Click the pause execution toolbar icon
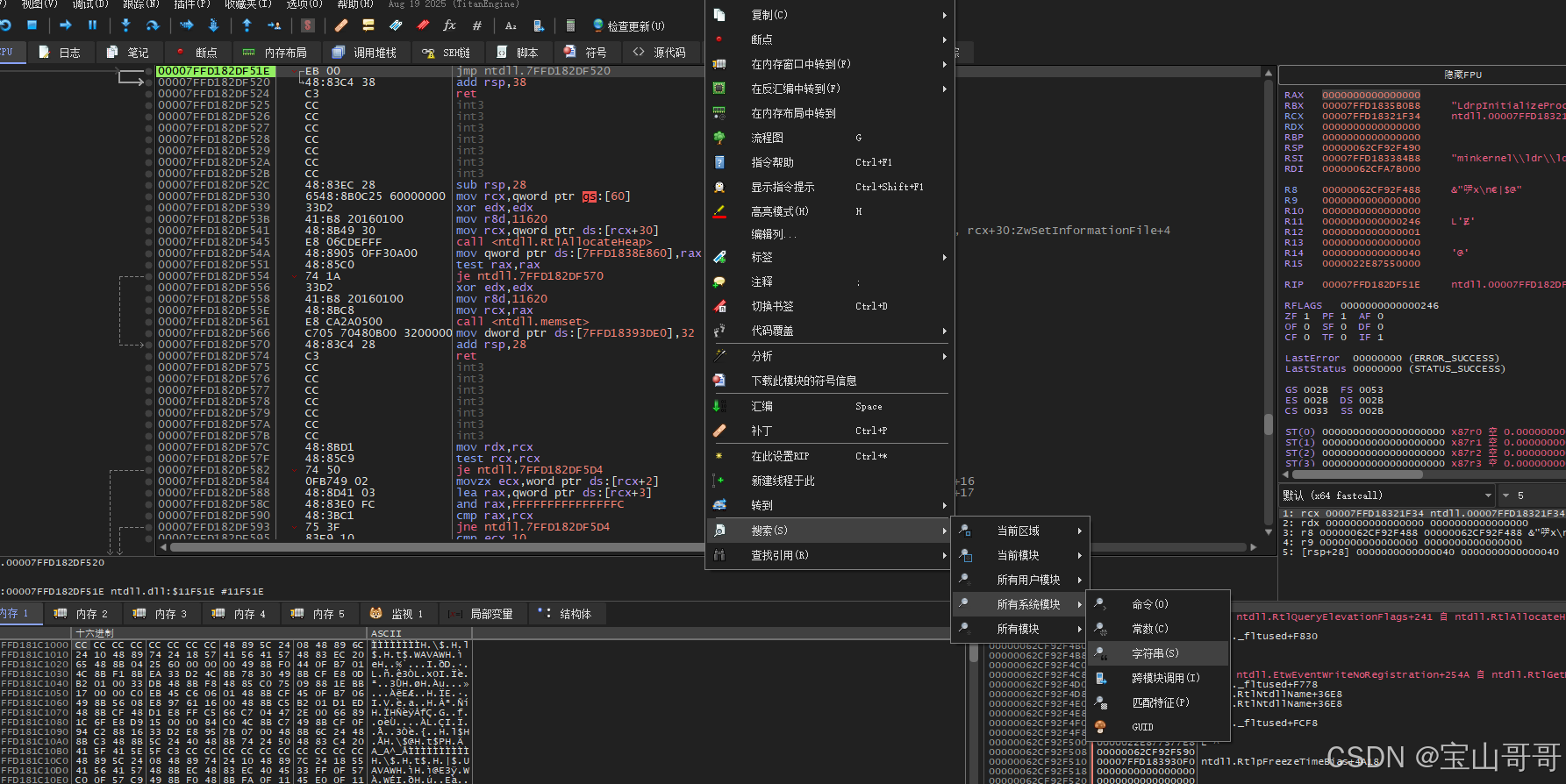 92,25
